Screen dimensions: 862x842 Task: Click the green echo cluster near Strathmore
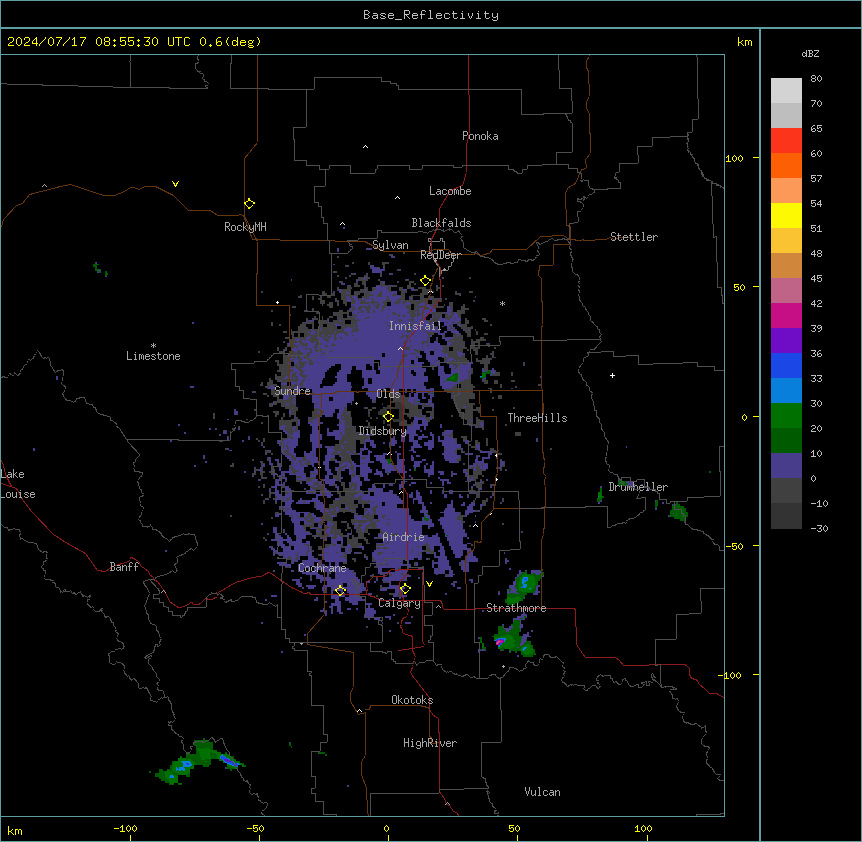point(524,587)
